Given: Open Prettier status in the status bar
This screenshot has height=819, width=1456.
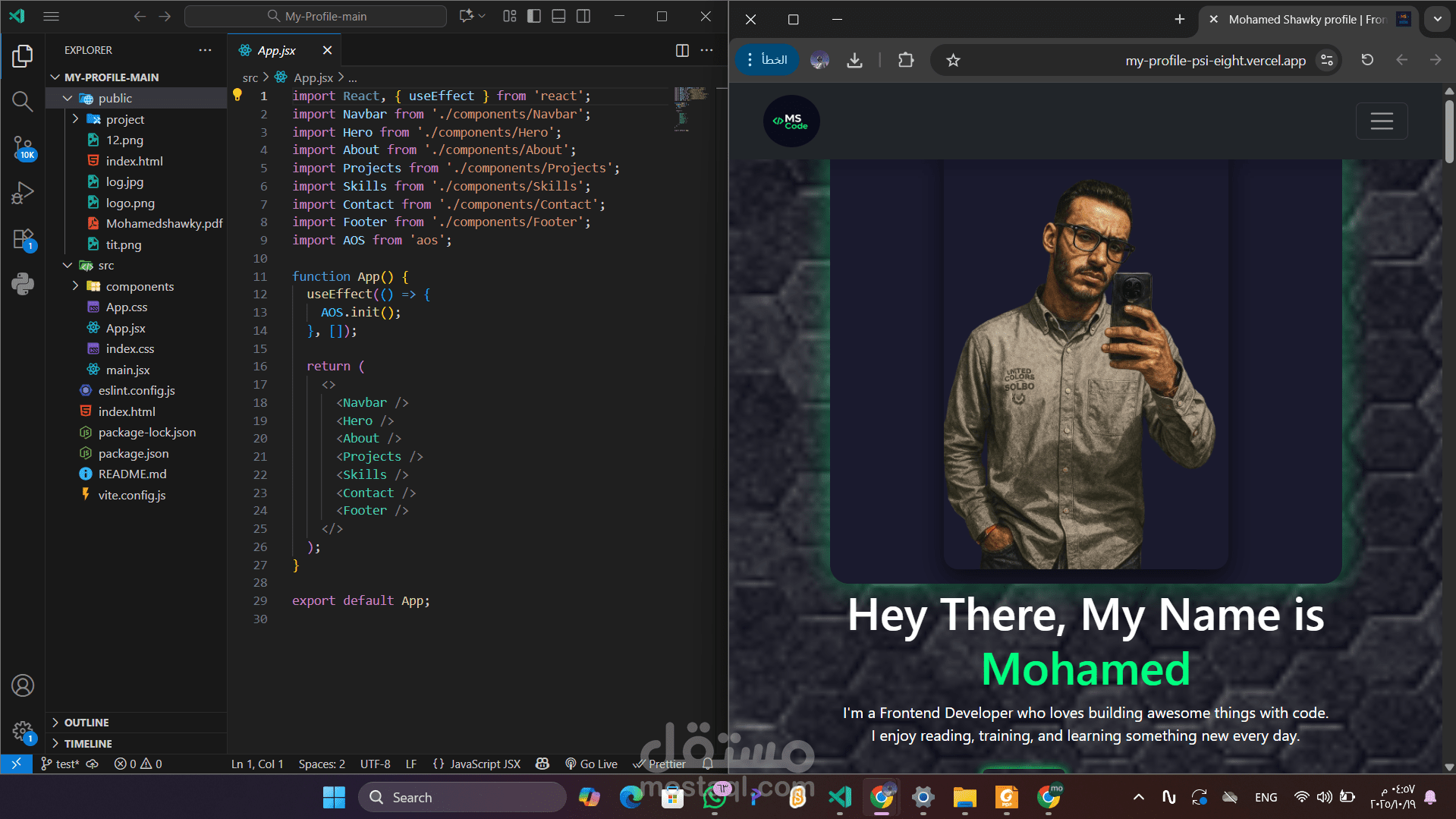Looking at the screenshot, I should (660, 764).
